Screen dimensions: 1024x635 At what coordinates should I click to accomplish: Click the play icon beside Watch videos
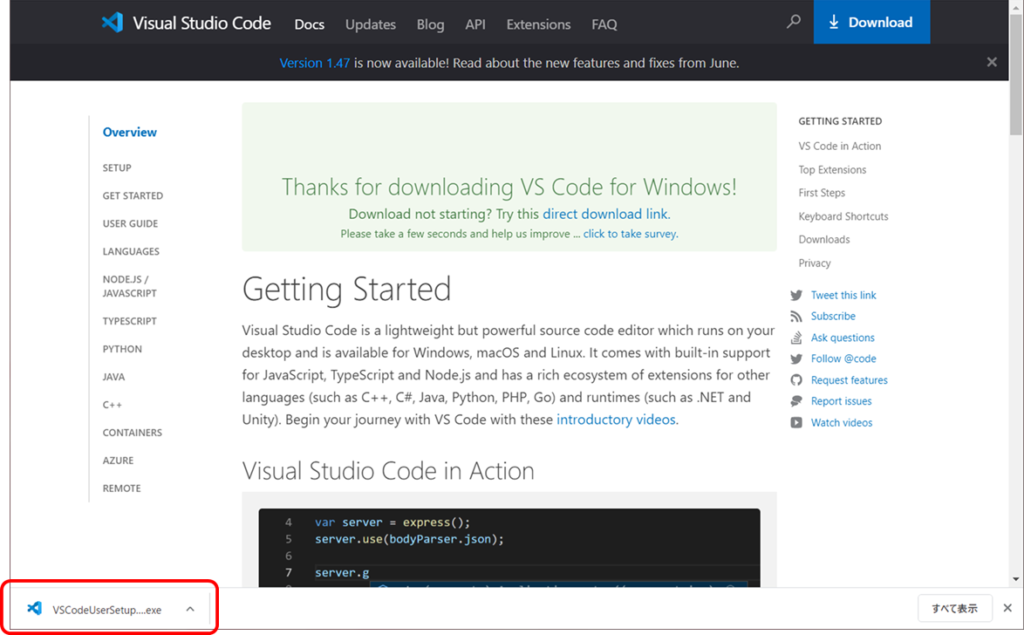point(796,423)
